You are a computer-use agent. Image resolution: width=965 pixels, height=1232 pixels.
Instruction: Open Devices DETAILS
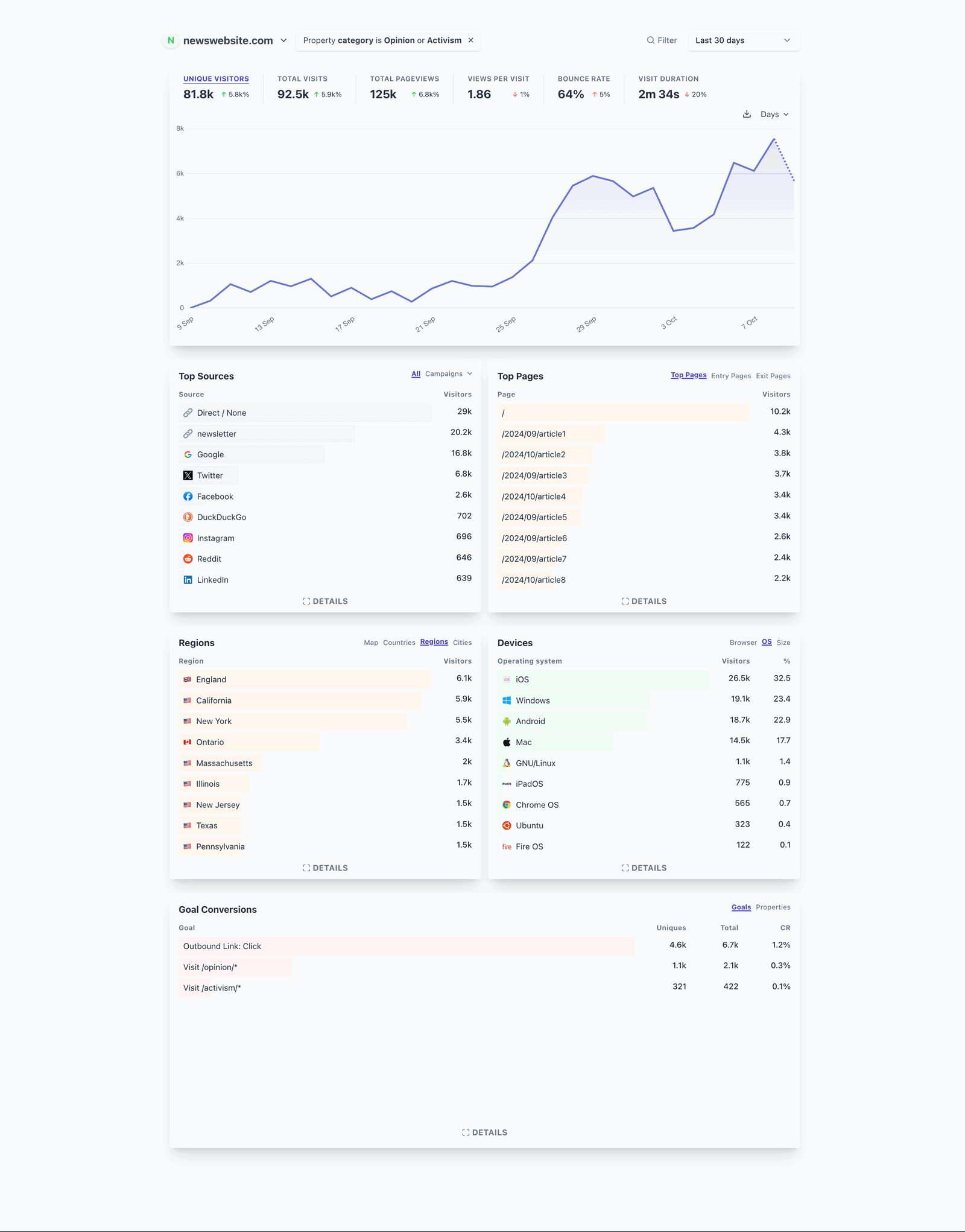click(644, 868)
